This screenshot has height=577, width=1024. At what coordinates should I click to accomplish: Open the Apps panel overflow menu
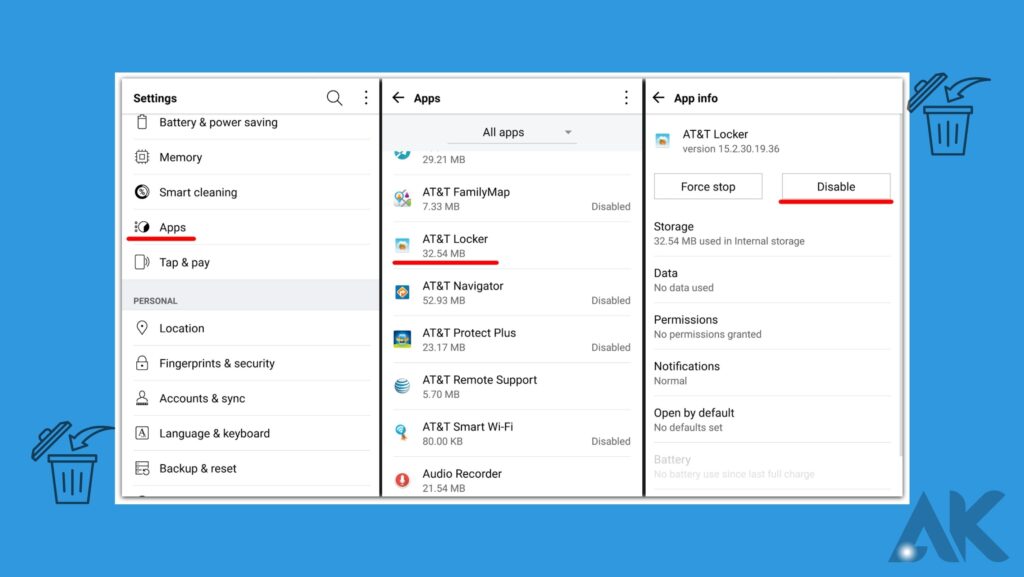coord(626,98)
